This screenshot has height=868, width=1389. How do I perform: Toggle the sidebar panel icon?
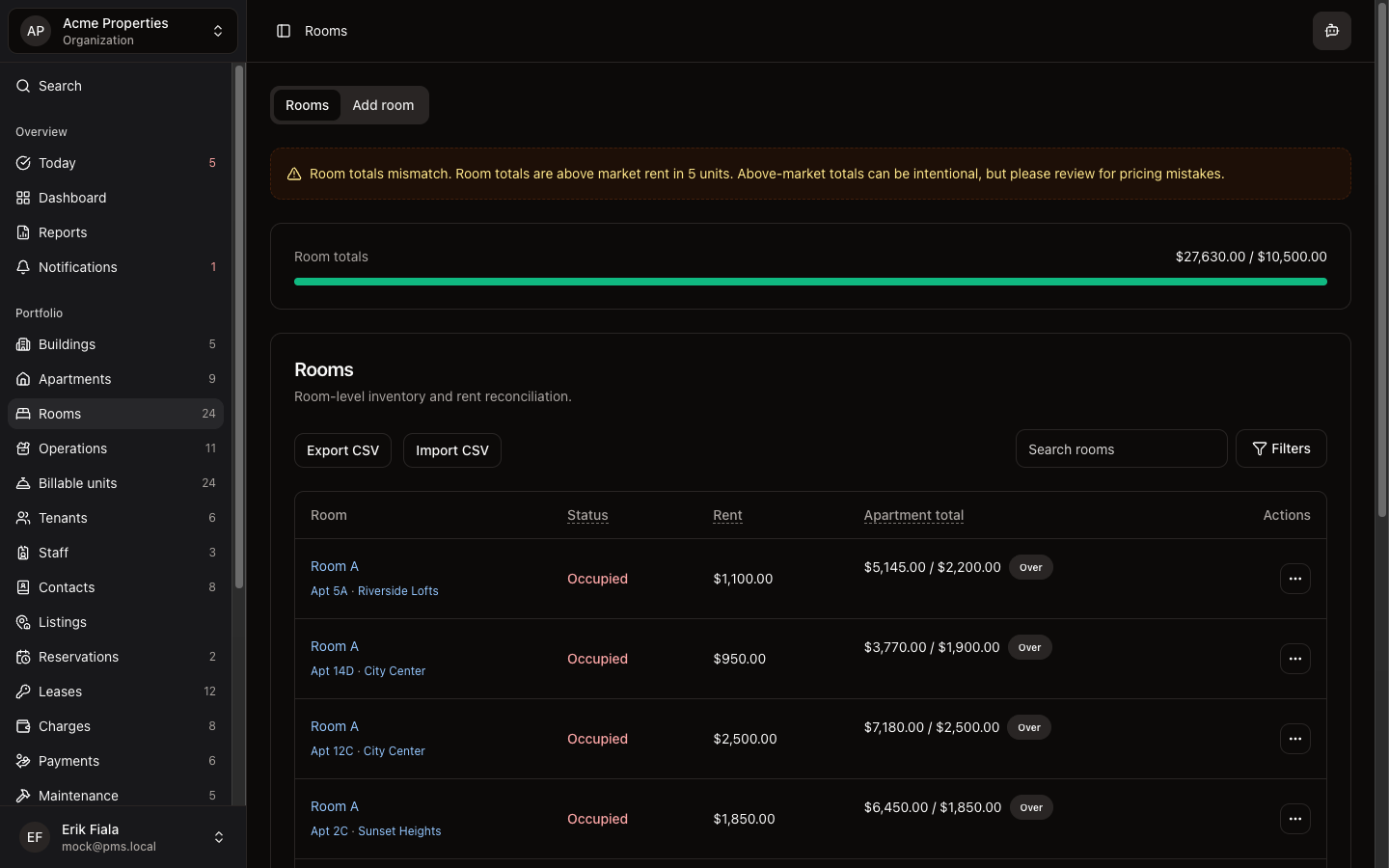coord(284,31)
